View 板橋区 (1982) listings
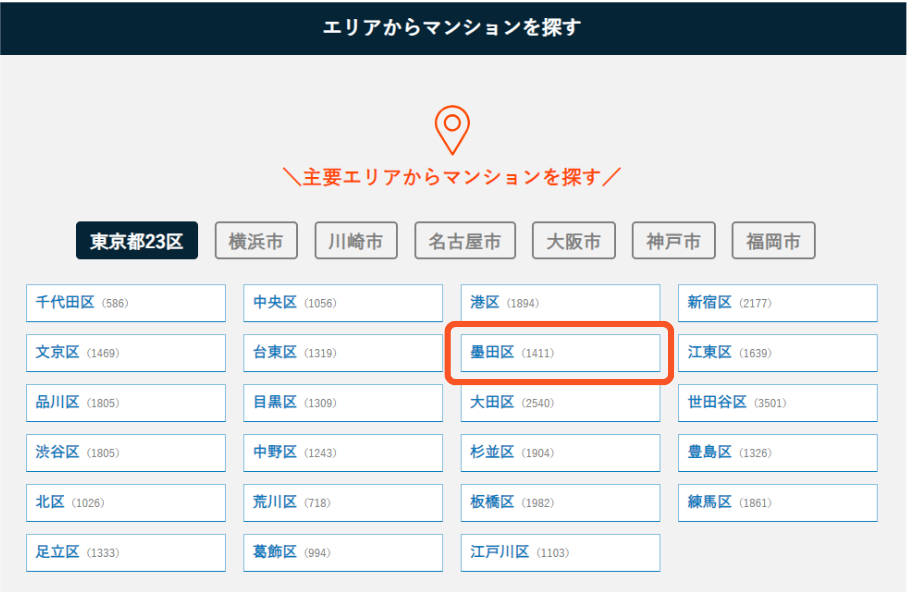This screenshot has height=592, width=908. pos(560,503)
